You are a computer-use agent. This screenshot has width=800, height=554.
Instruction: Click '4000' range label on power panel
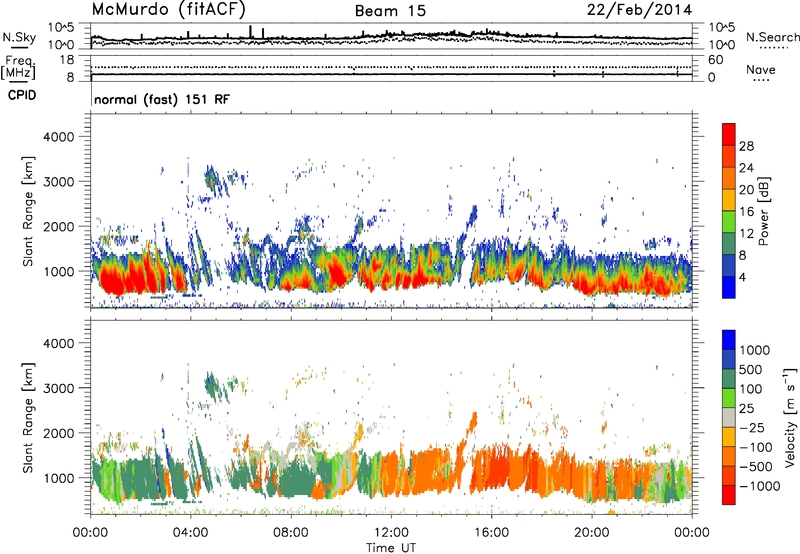(x=59, y=137)
